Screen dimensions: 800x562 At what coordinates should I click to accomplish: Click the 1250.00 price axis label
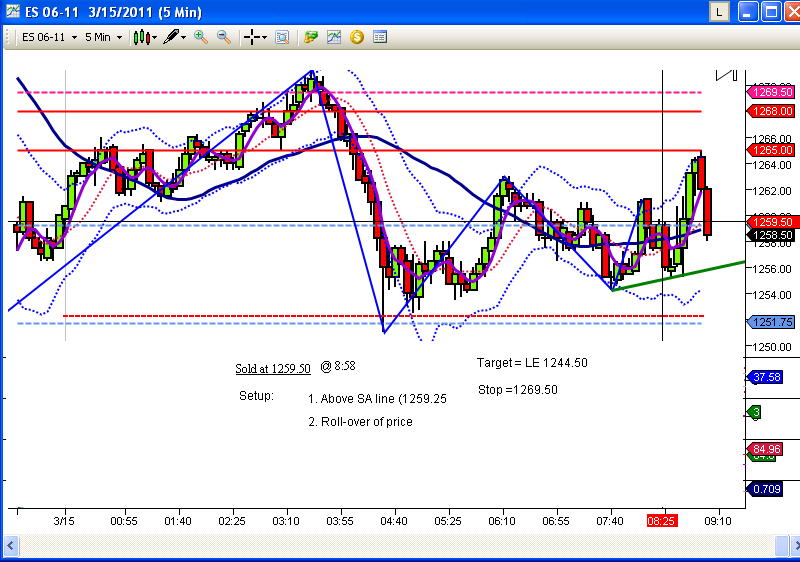(x=771, y=347)
